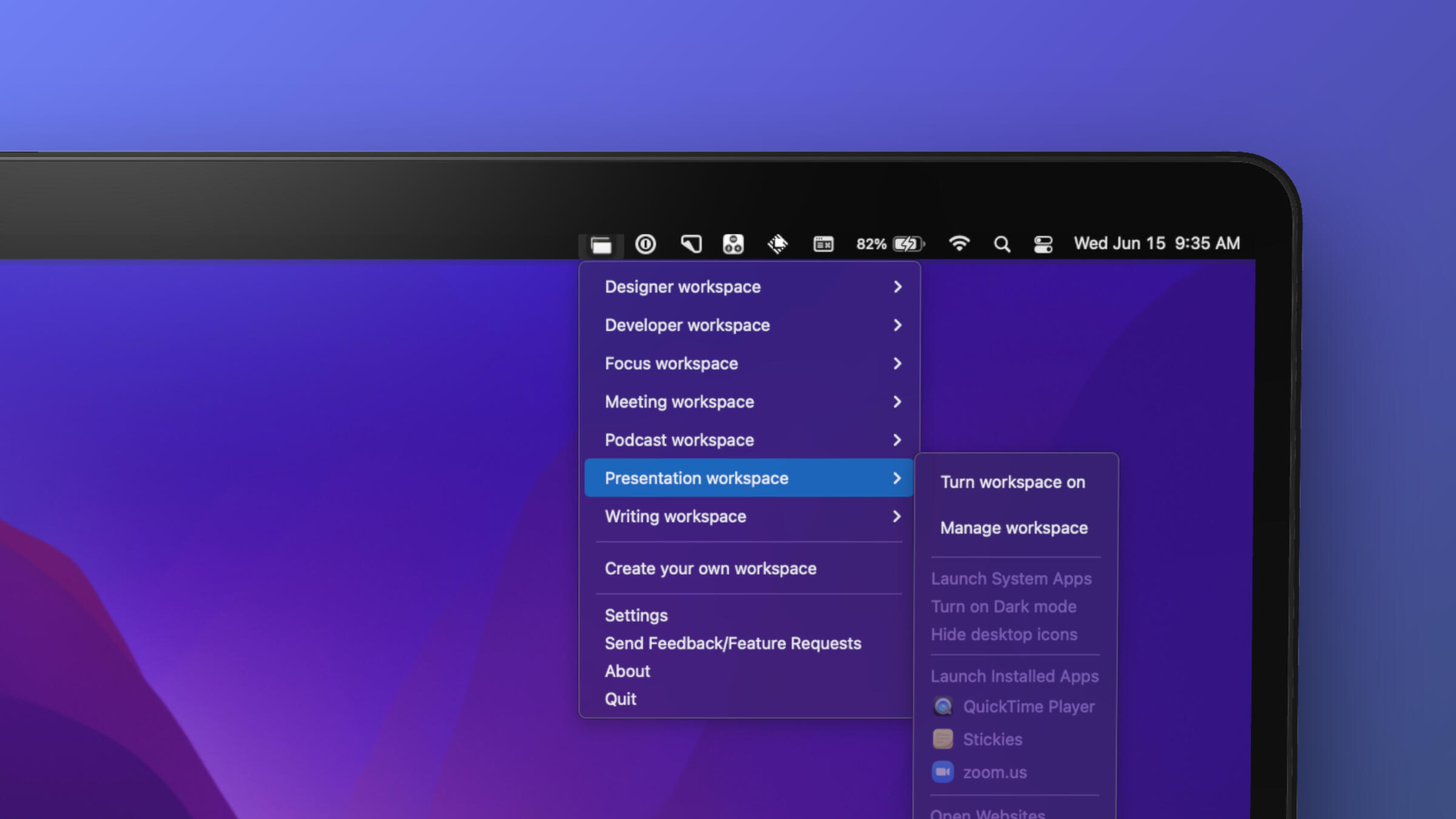Viewport: 1456px width, 819px height.
Task: Expand the Developer workspace submenu arrow
Action: (897, 325)
